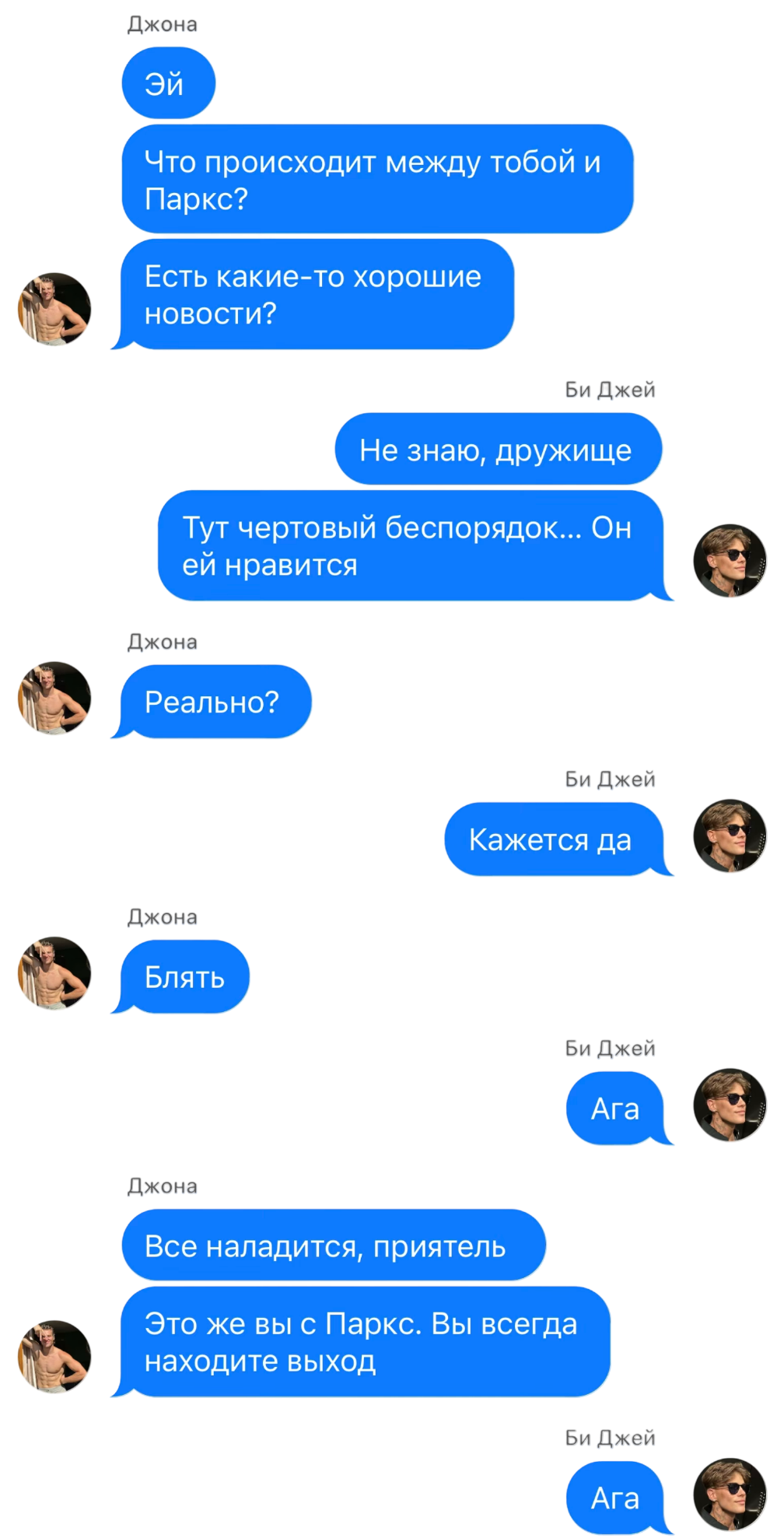This screenshot has height=1538, width=784.
Task: Tap the last 'Ага' bubble at bottom
Action: tap(618, 1498)
